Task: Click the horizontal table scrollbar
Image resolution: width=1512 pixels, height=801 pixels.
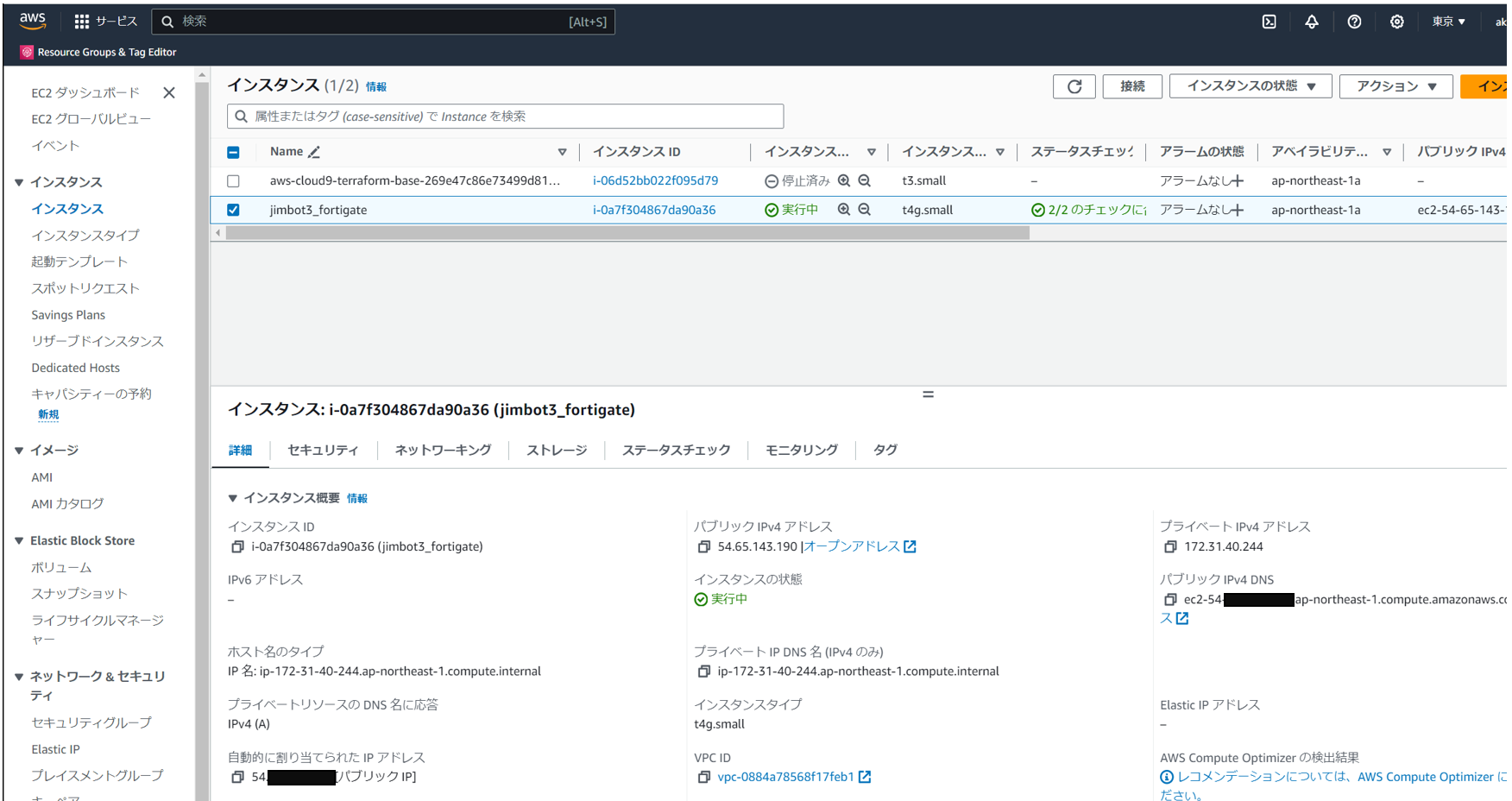Action: coord(627,233)
